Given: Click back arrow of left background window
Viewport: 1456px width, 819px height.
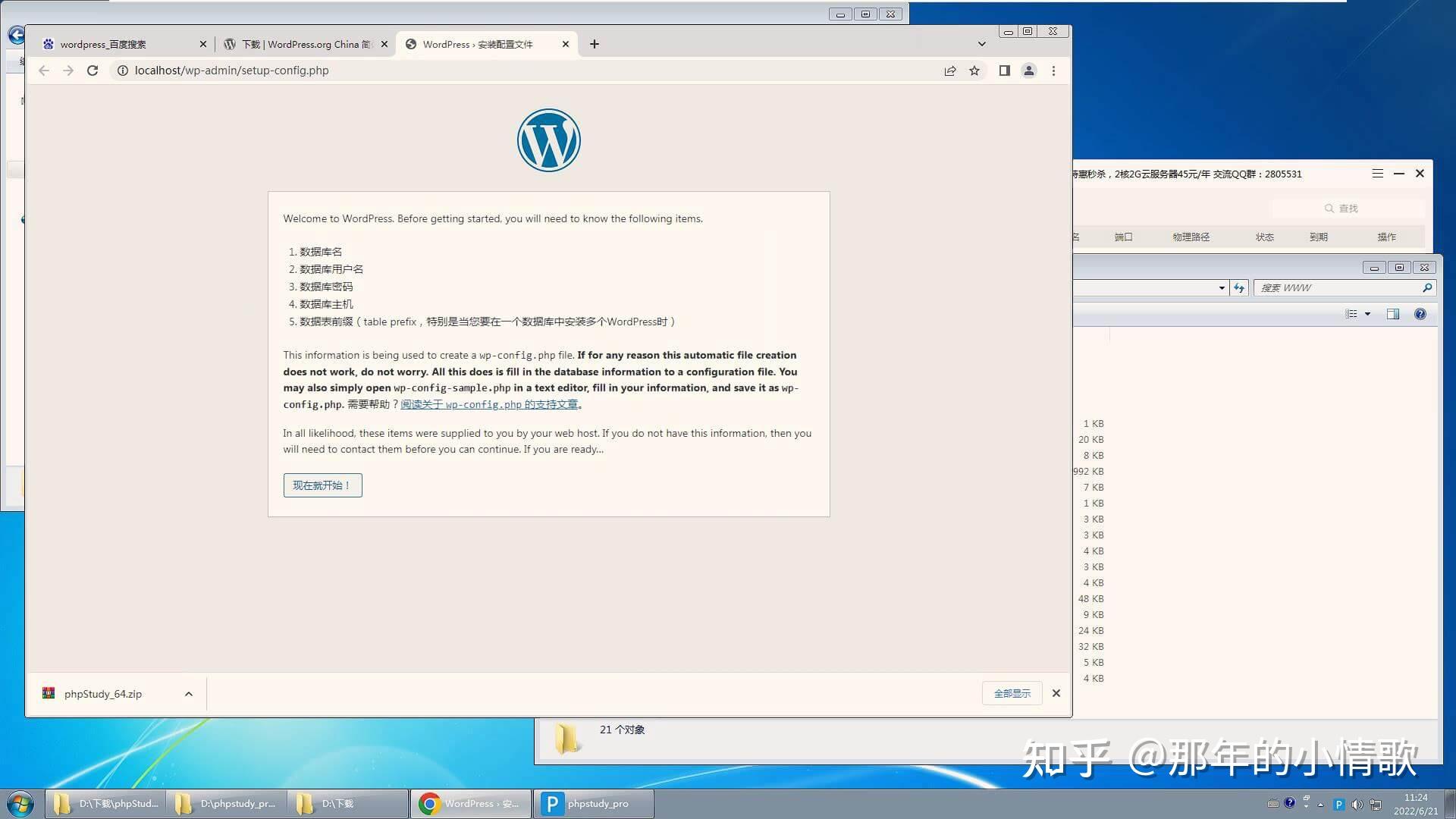Looking at the screenshot, I should [x=16, y=35].
